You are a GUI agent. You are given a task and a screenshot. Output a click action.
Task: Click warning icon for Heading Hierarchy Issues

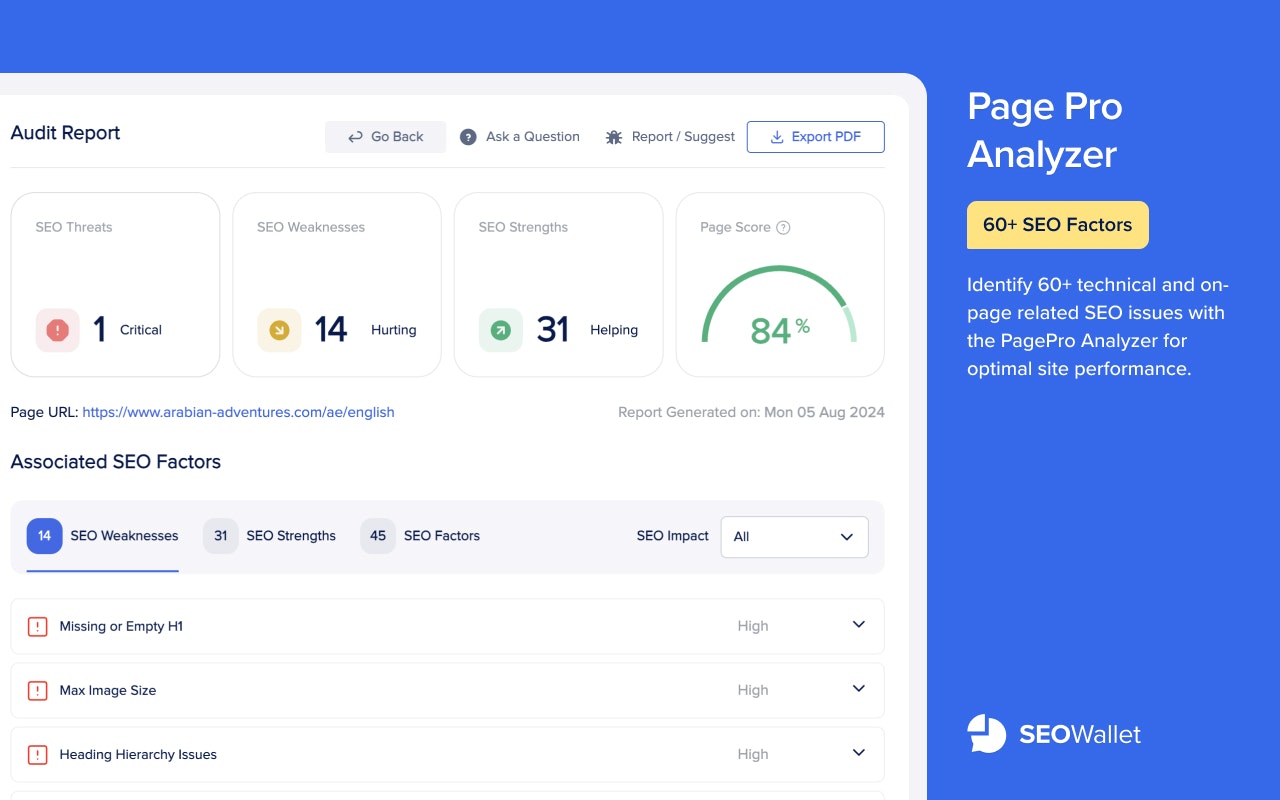[x=37, y=755]
